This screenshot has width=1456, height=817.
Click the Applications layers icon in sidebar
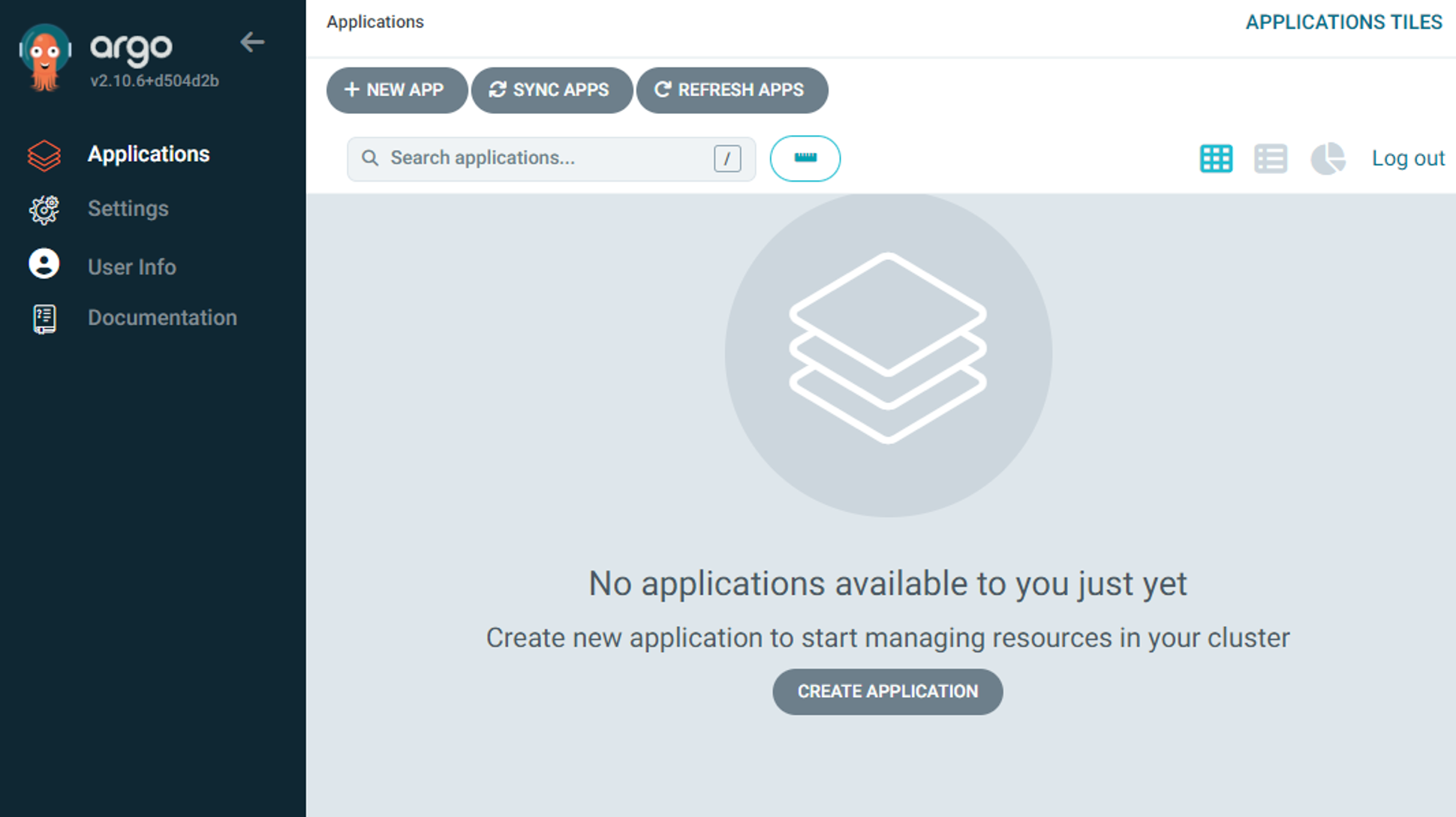point(44,155)
